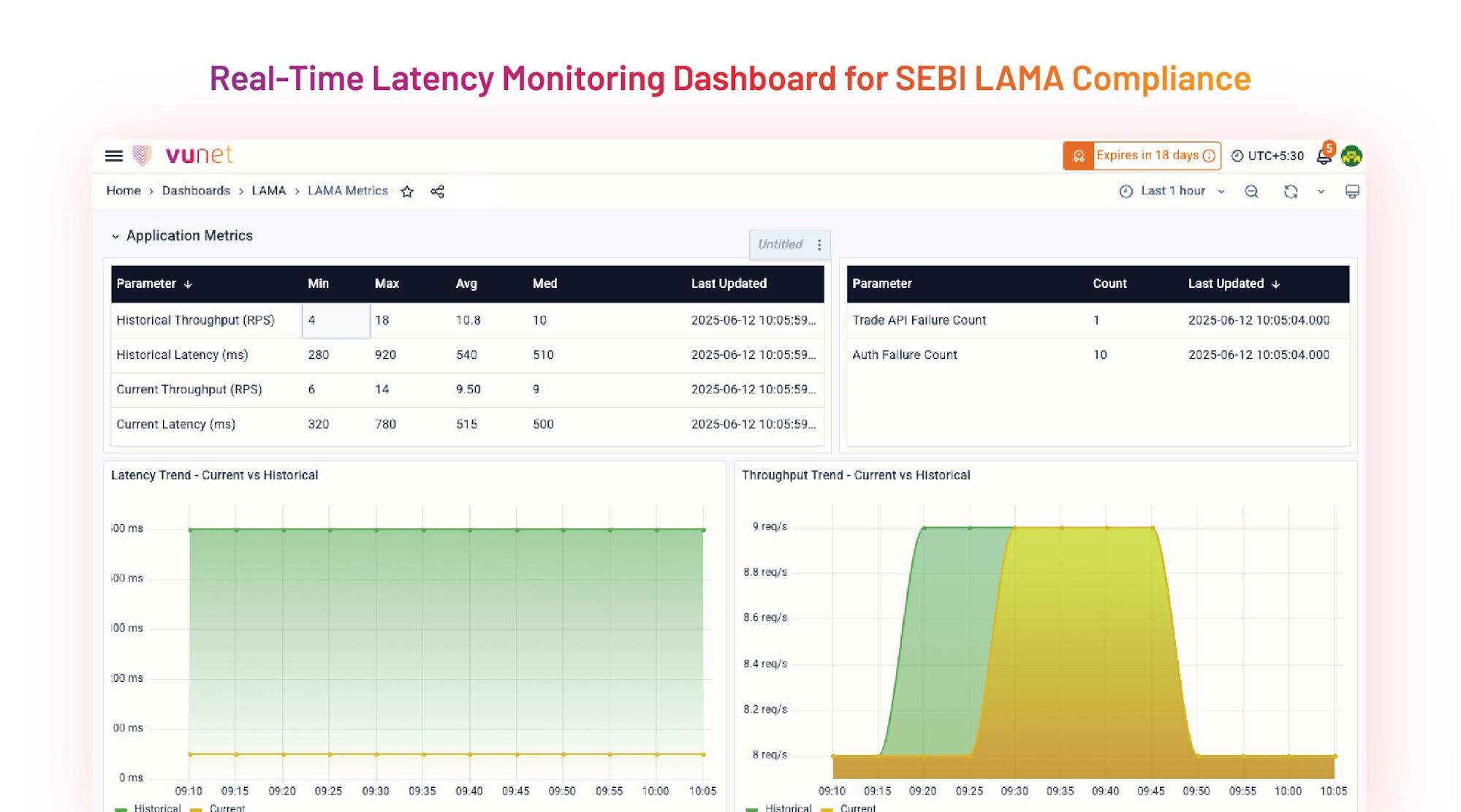This screenshot has height=812, width=1461.
Task: Toggle Historical series in Throughput legend
Action: 787,808
